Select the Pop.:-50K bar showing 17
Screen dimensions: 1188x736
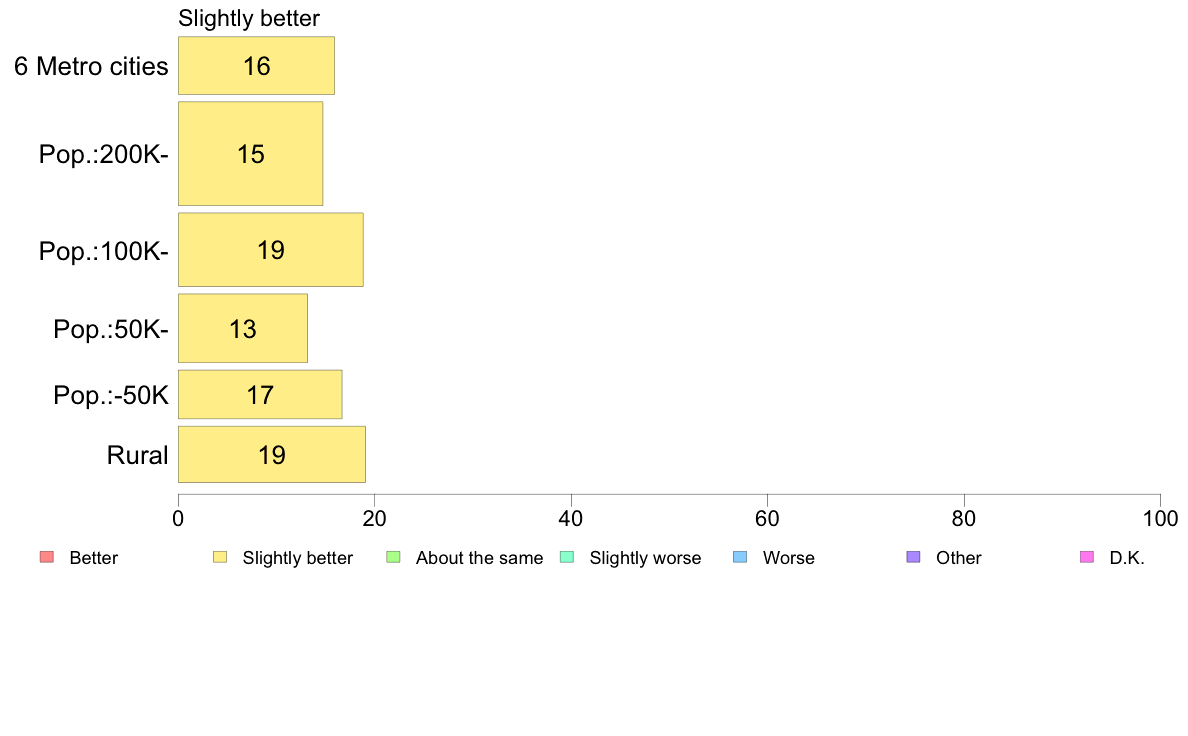point(260,395)
